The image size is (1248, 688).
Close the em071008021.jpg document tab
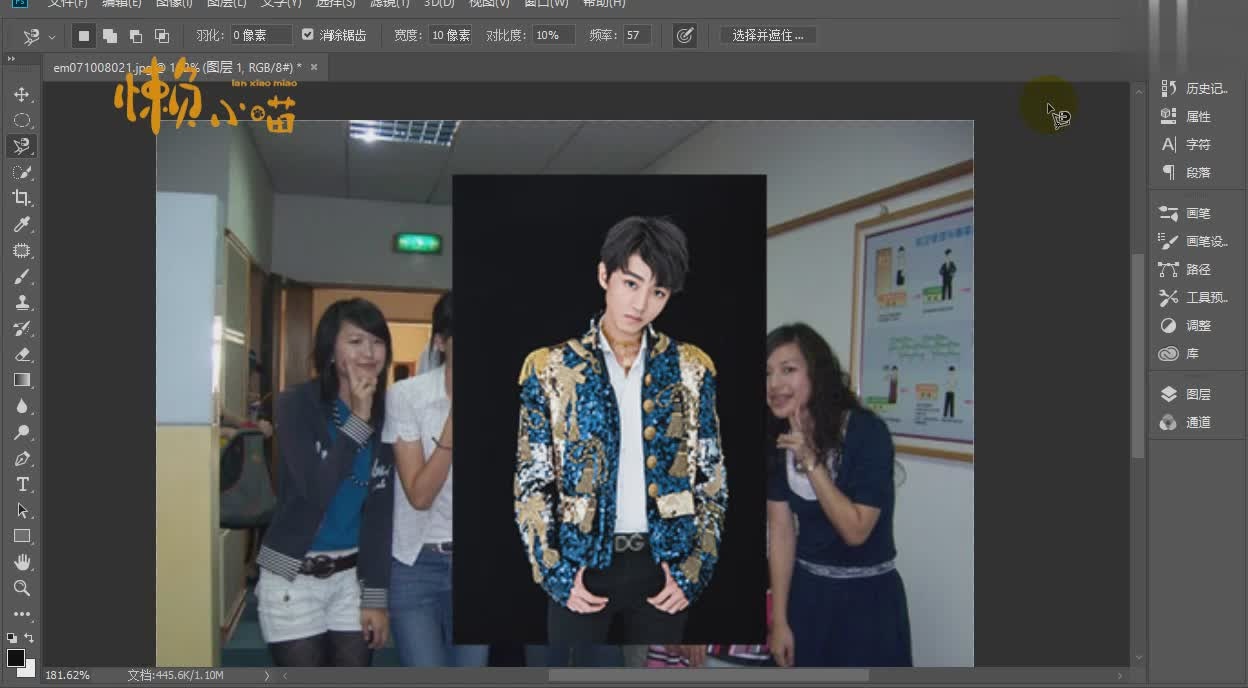coord(314,67)
